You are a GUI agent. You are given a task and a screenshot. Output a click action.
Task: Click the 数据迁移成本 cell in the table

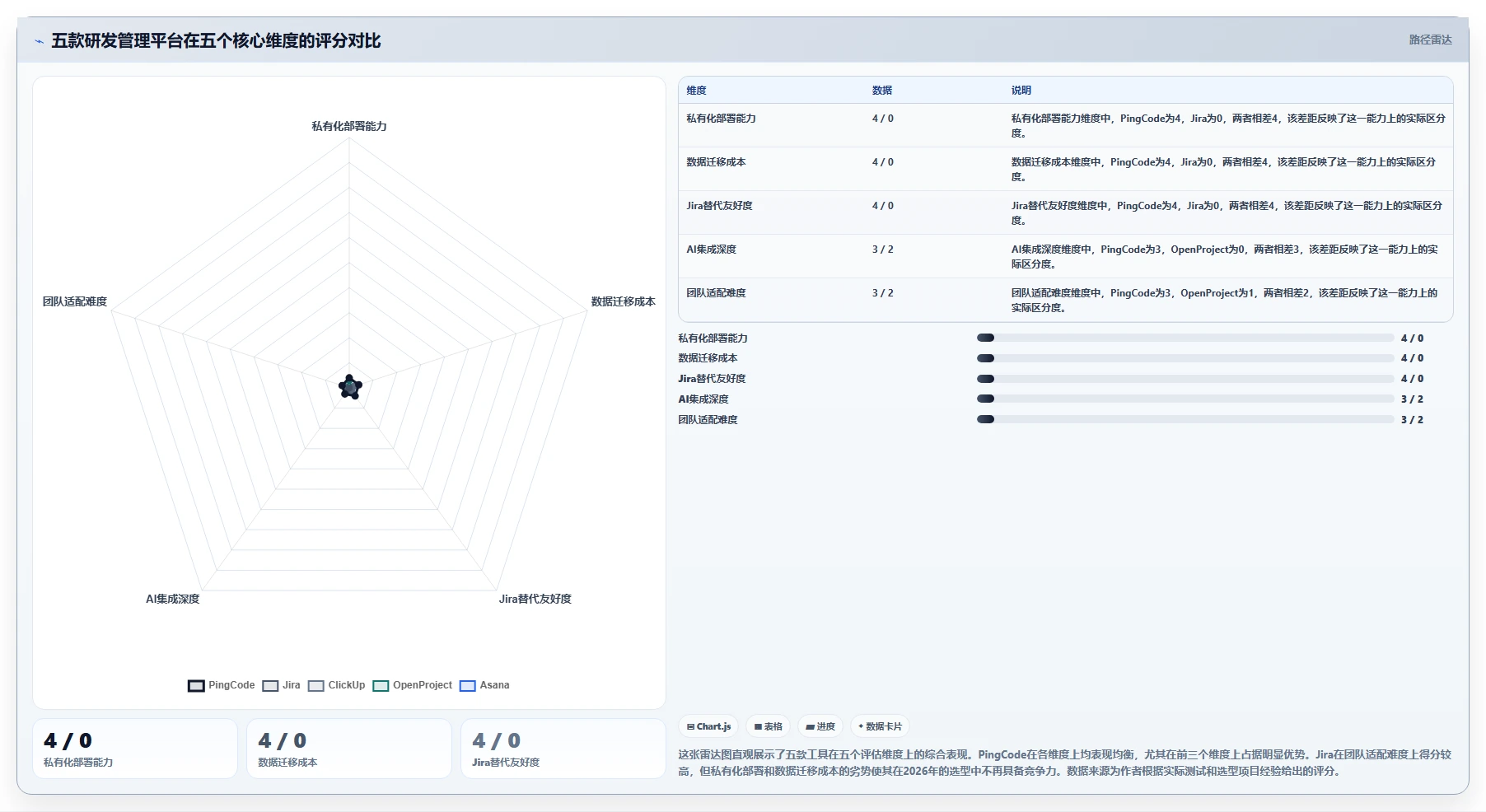click(x=717, y=162)
